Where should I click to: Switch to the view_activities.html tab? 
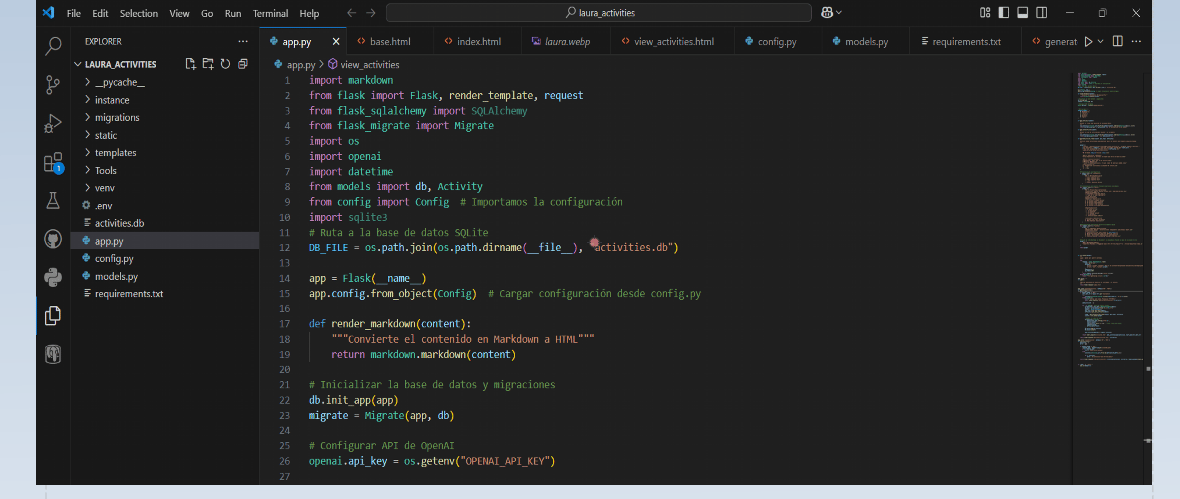pyautogui.click(x=674, y=41)
